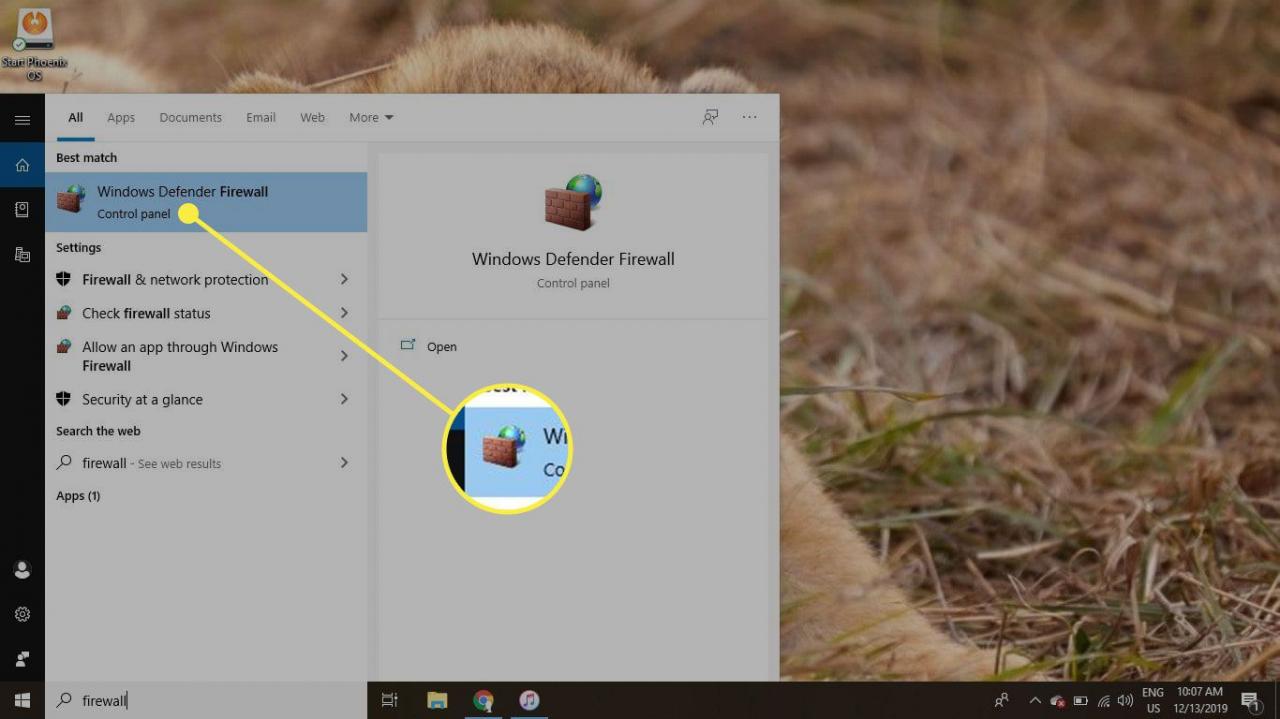
Task: Switch to the Apps search tab
Action: coord(121,117)
